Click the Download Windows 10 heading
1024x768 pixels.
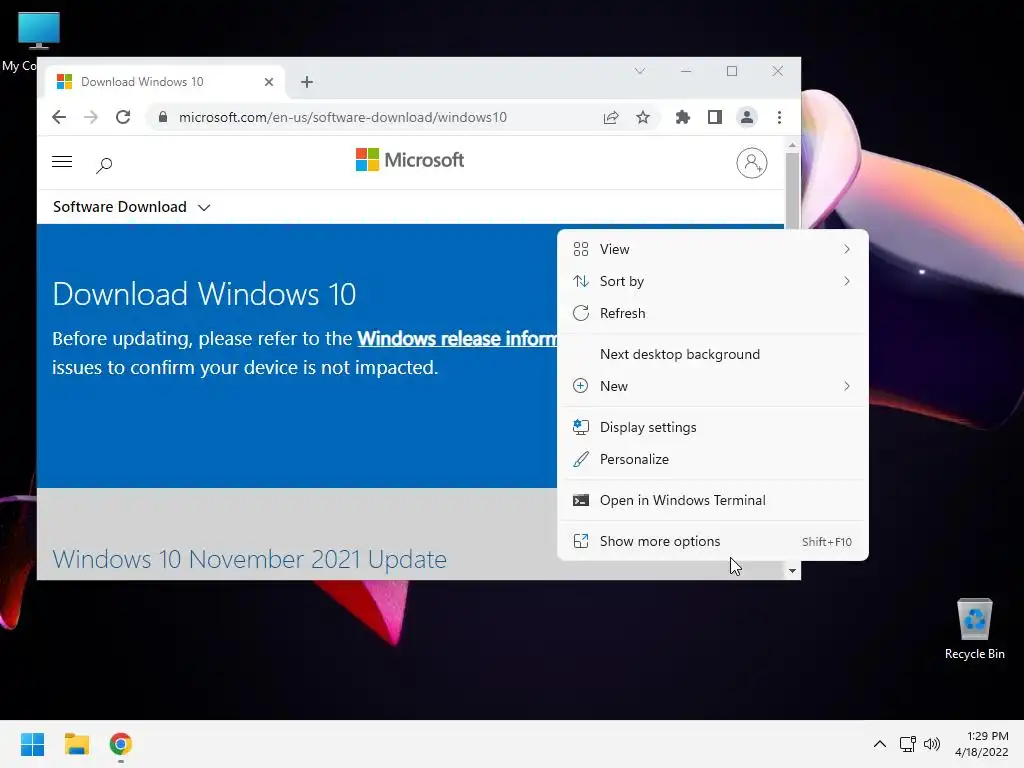(204, 294)
